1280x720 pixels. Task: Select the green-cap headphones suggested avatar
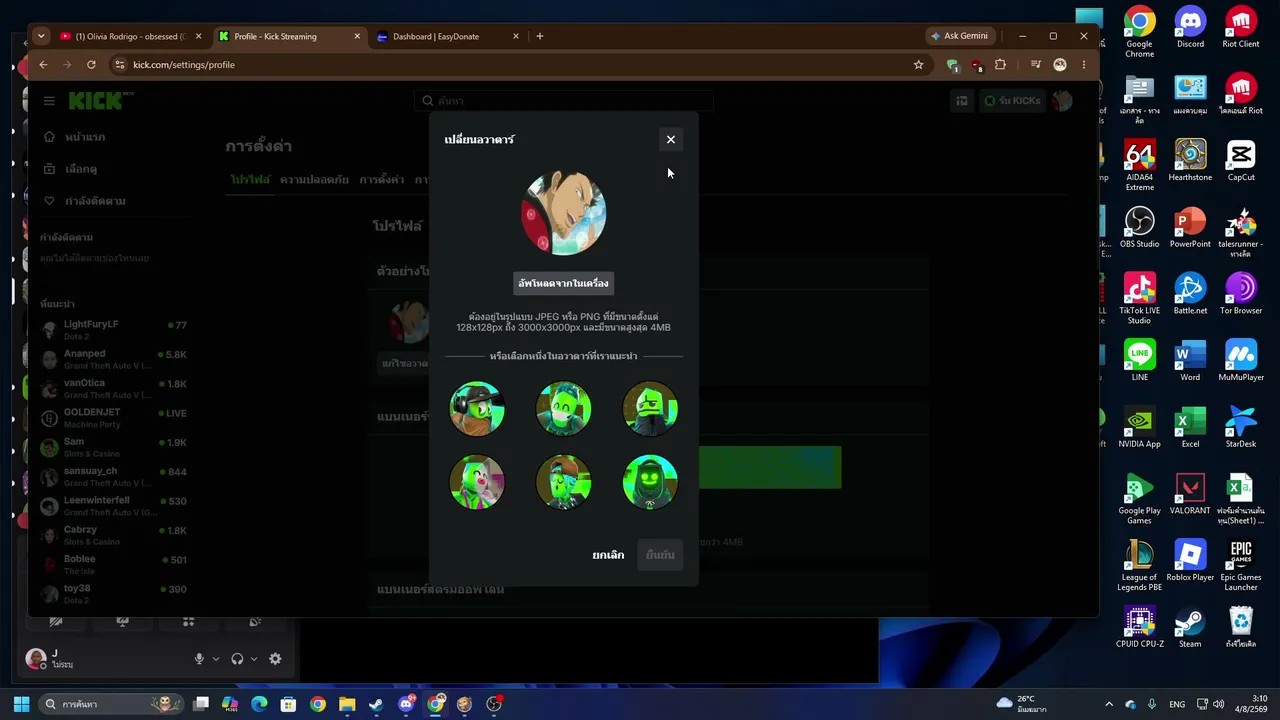477,408
